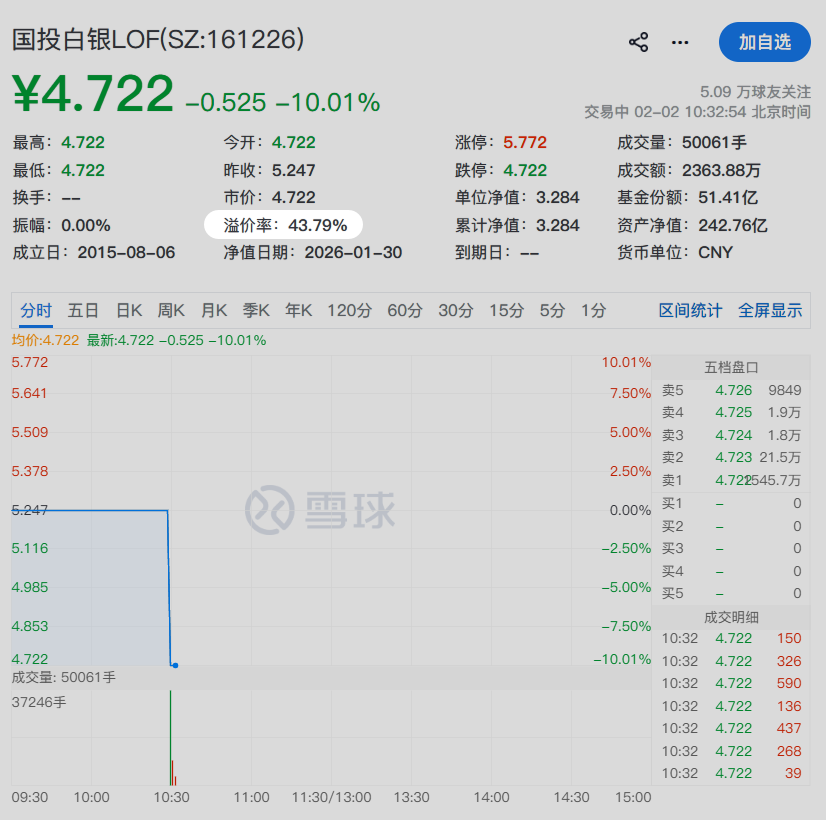The height and width of the screenshot is (820, 826).
Task: Click the 5.09 万球友关注 followers text
Action: pos(755,92)
